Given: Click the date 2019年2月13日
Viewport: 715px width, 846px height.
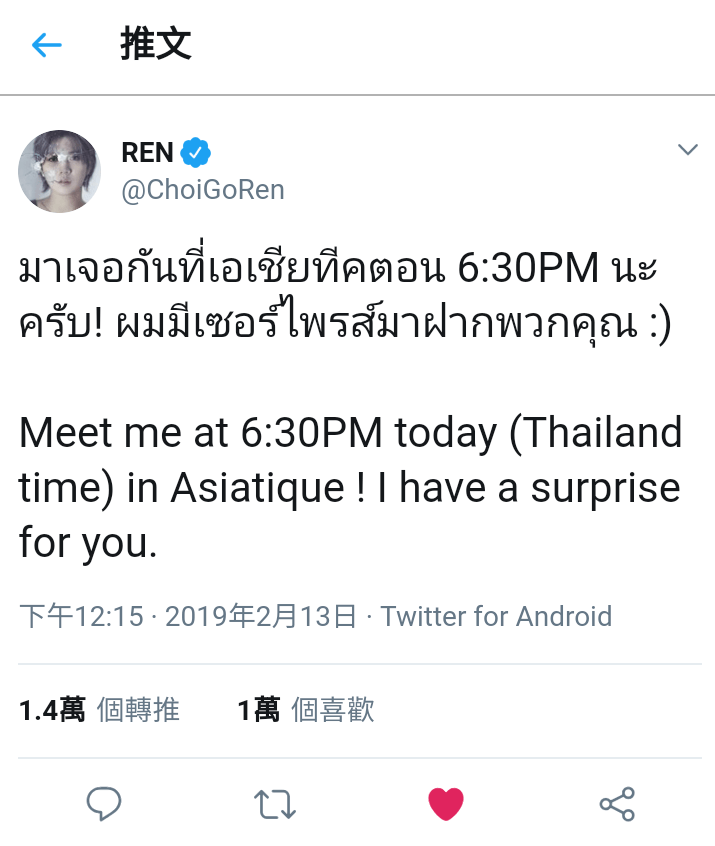Looking at the screenshot, I should point(261,616).
